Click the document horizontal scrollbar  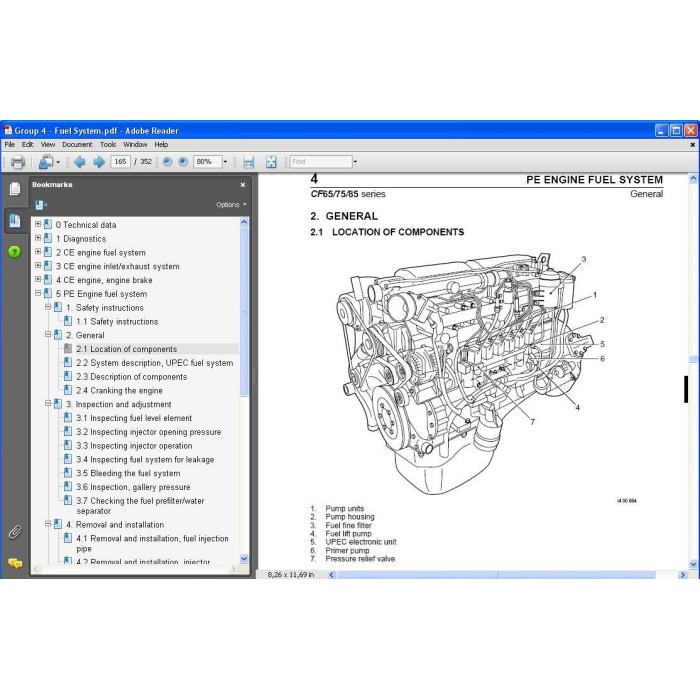click(x=496, y=575)
